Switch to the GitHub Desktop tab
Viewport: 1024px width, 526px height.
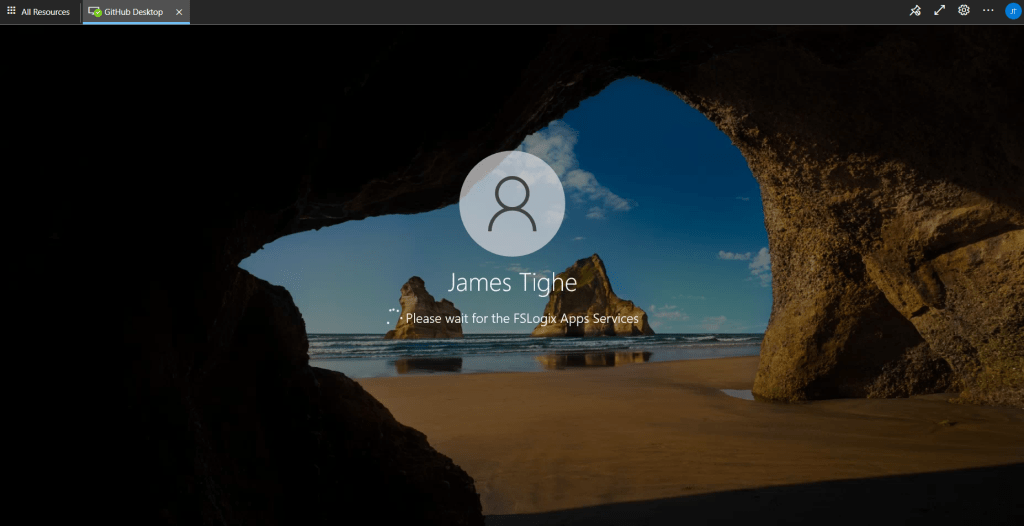(133, 12)
